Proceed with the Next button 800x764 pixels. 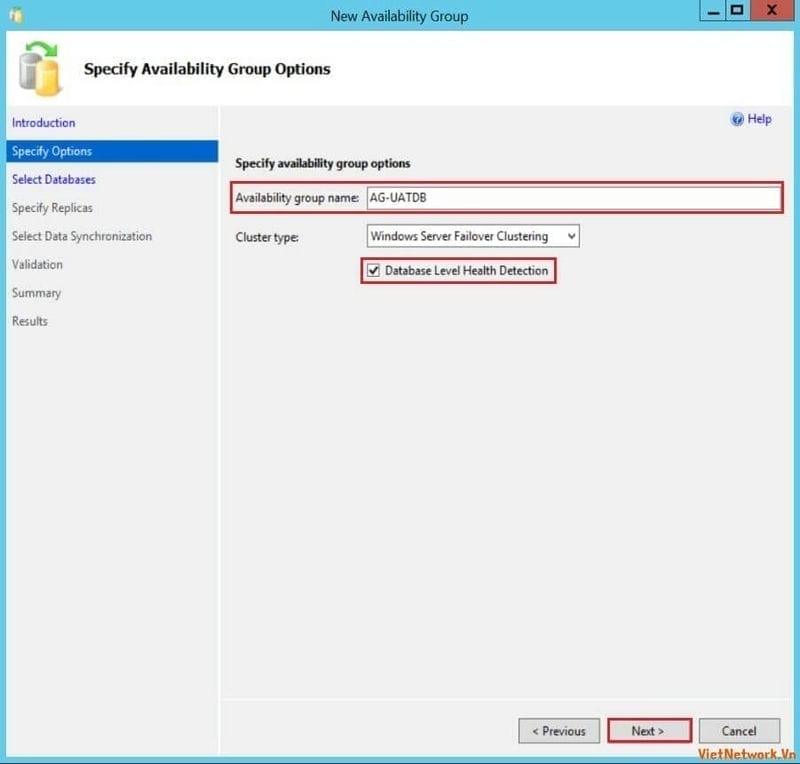click(648, 731)
